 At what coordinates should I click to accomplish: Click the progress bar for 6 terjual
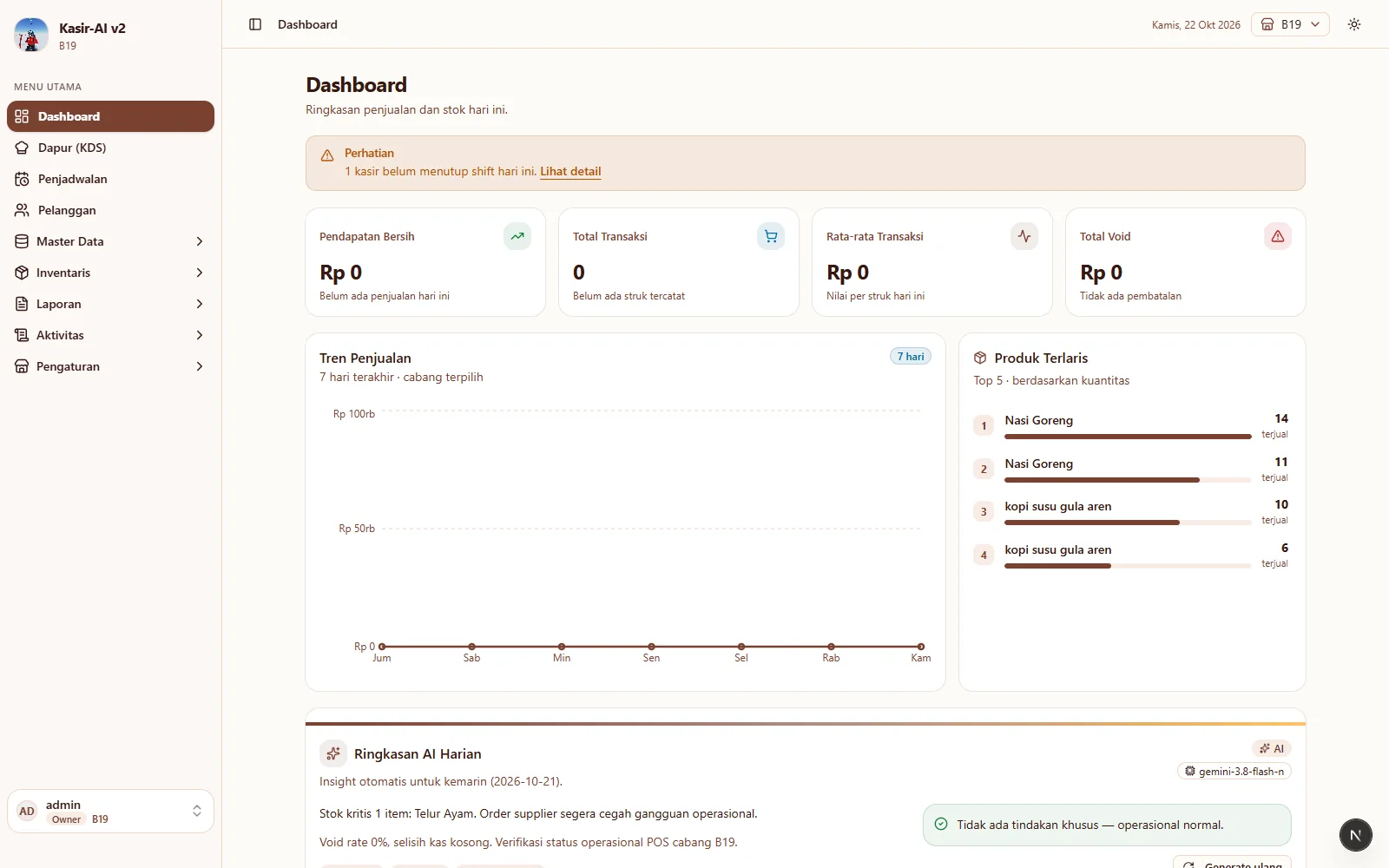[x=1128, y=566]
